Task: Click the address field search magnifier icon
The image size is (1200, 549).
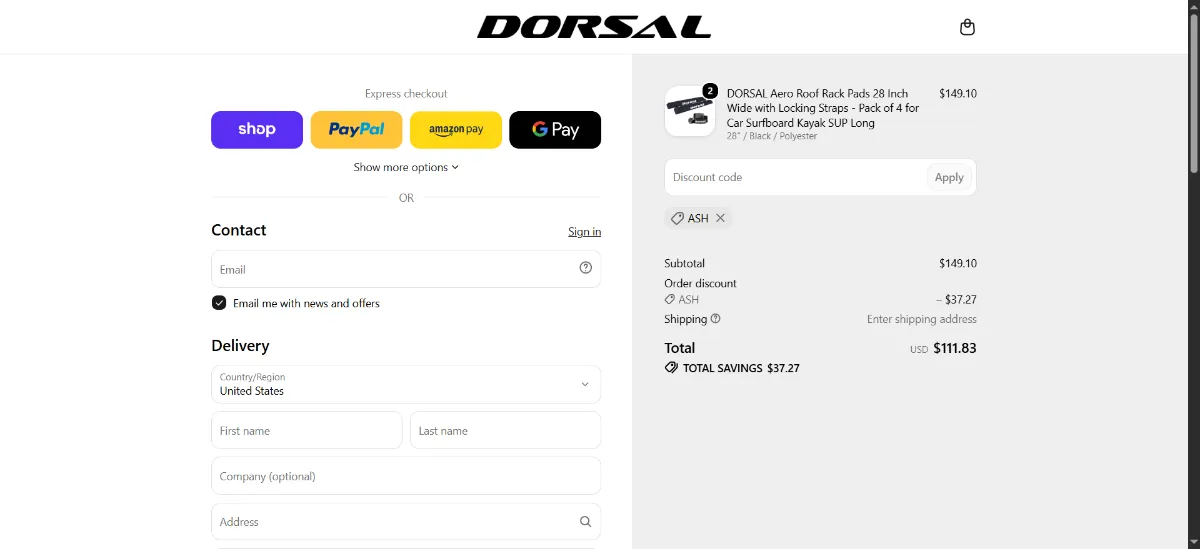Action: point(586,521)
